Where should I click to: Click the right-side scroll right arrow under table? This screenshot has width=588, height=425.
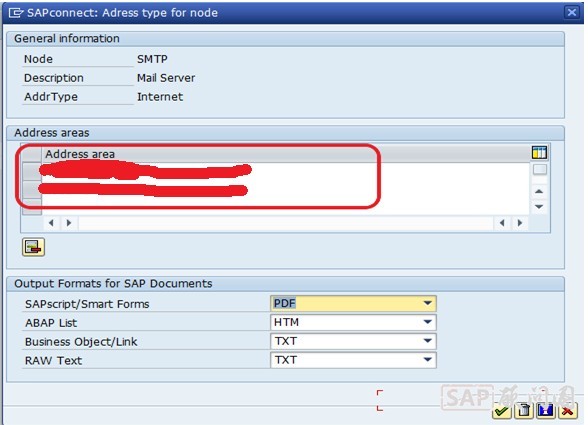tap(520, 223)
